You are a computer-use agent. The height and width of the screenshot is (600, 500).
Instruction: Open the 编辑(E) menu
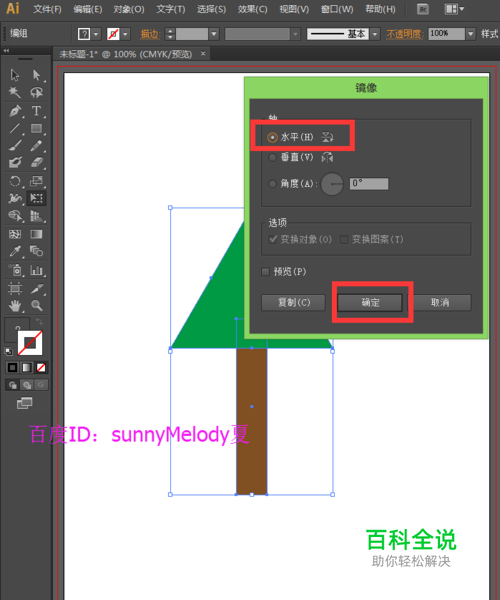coord(88,9)
